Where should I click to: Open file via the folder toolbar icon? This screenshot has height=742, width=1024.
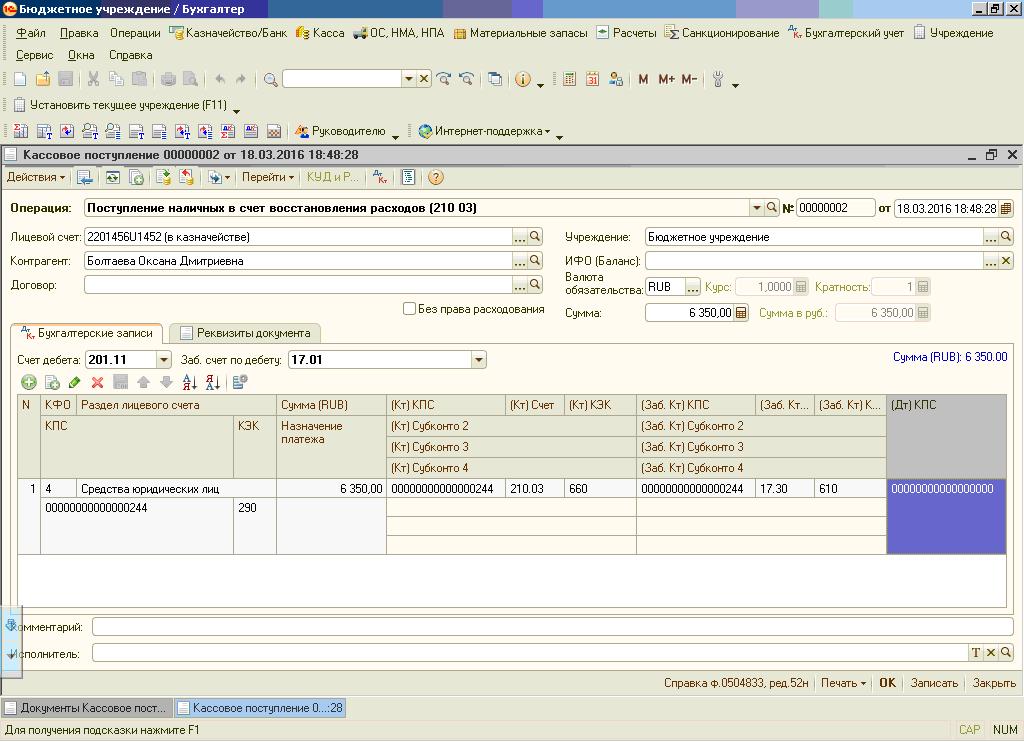click(x=43, y=79)
